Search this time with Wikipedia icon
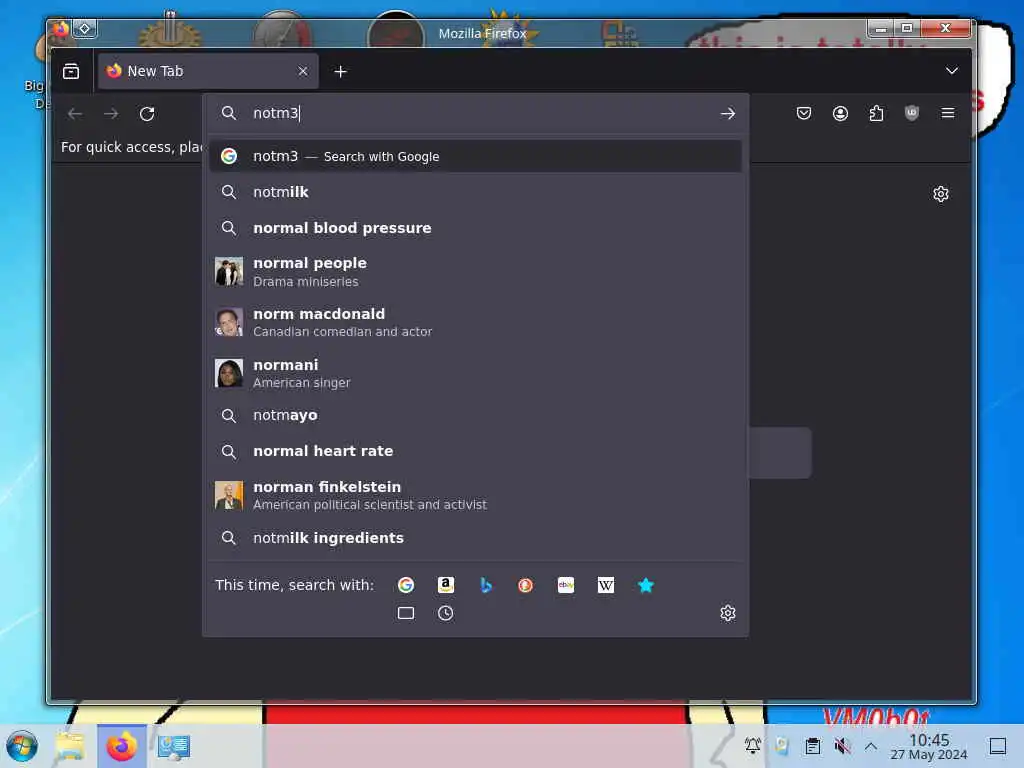The width and height of the screenshot is (1024, 768). (606, 585)
